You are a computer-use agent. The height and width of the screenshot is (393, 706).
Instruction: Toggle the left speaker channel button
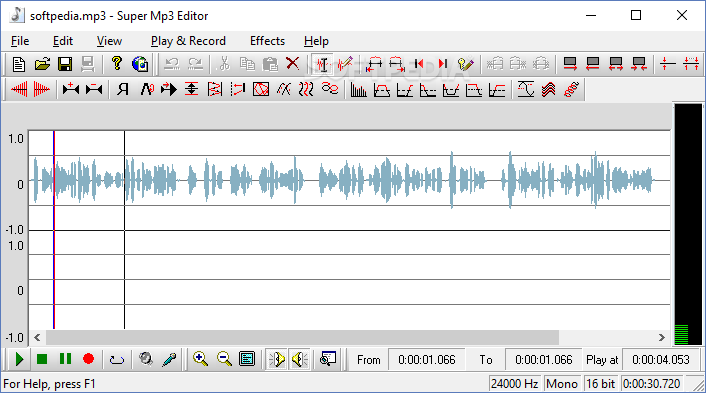tap(276, 359)
